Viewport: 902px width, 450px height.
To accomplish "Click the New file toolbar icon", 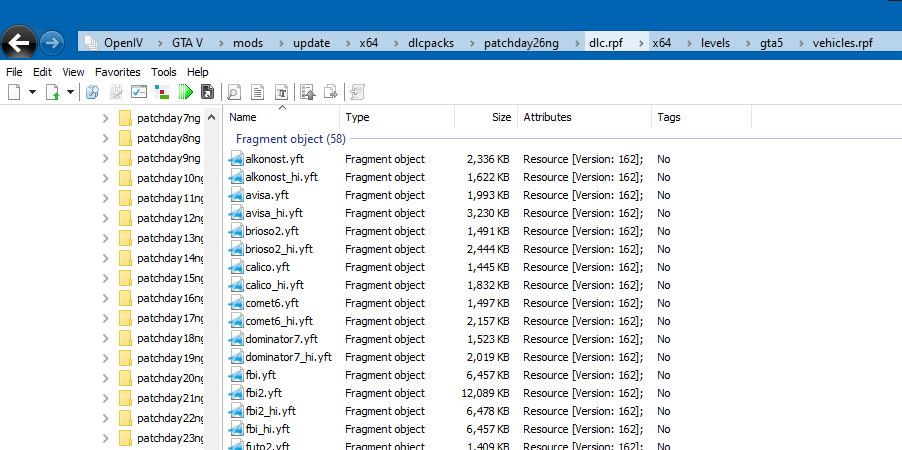I will click(14, 92).
